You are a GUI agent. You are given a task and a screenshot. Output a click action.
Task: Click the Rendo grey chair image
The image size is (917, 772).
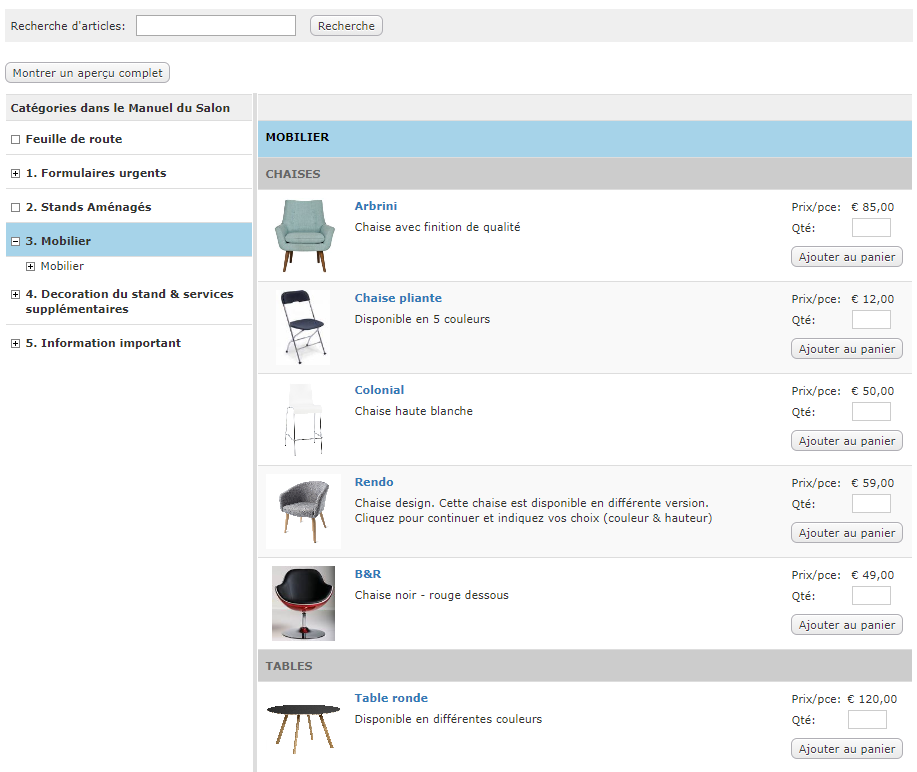304,512
